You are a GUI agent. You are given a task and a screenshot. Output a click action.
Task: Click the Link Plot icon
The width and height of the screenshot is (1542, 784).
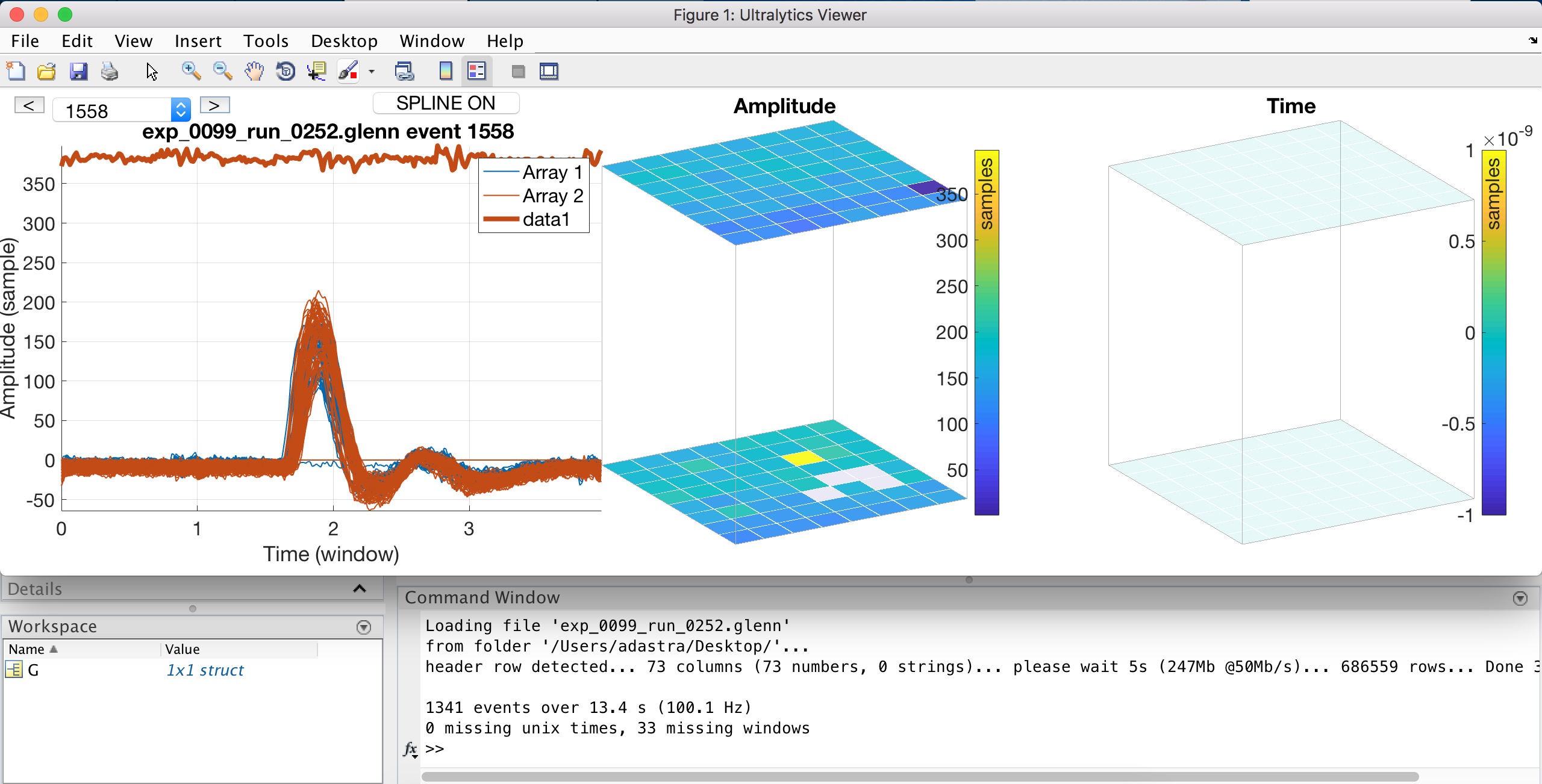point(404,71)
